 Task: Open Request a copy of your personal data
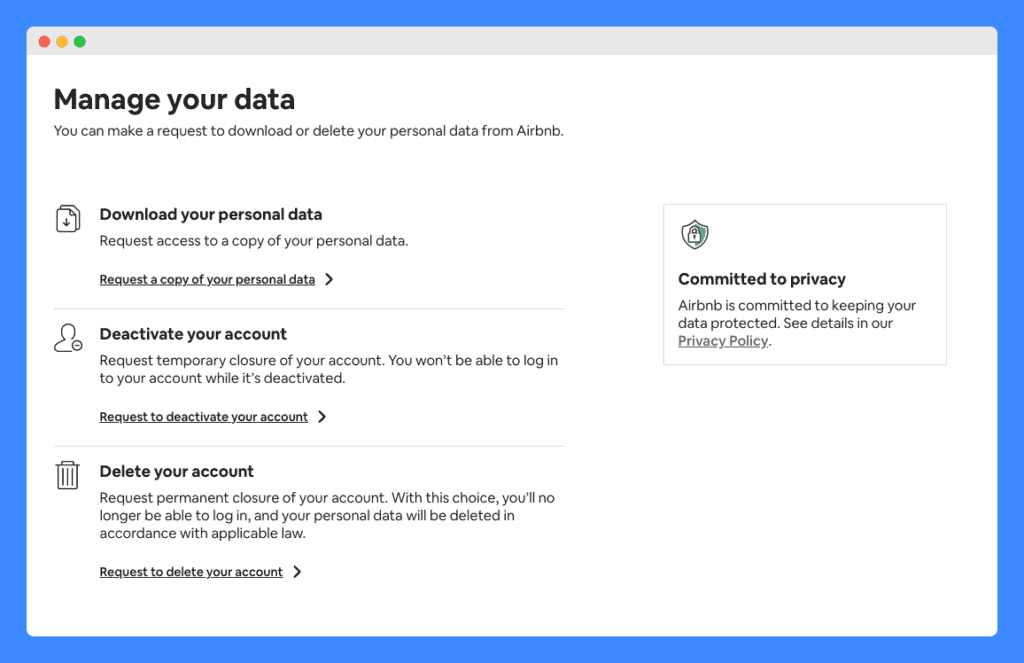pos(207,280)
